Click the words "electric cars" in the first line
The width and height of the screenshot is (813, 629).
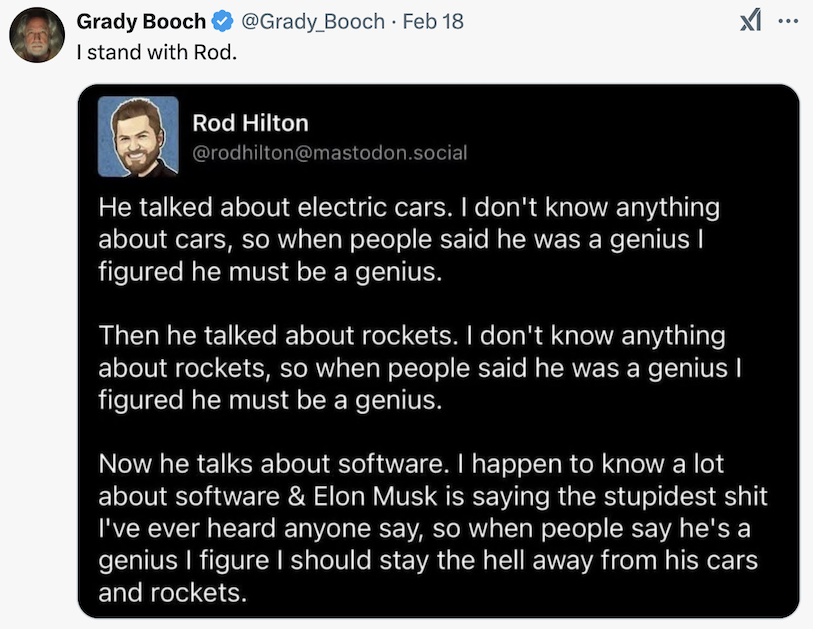[384, 208]
